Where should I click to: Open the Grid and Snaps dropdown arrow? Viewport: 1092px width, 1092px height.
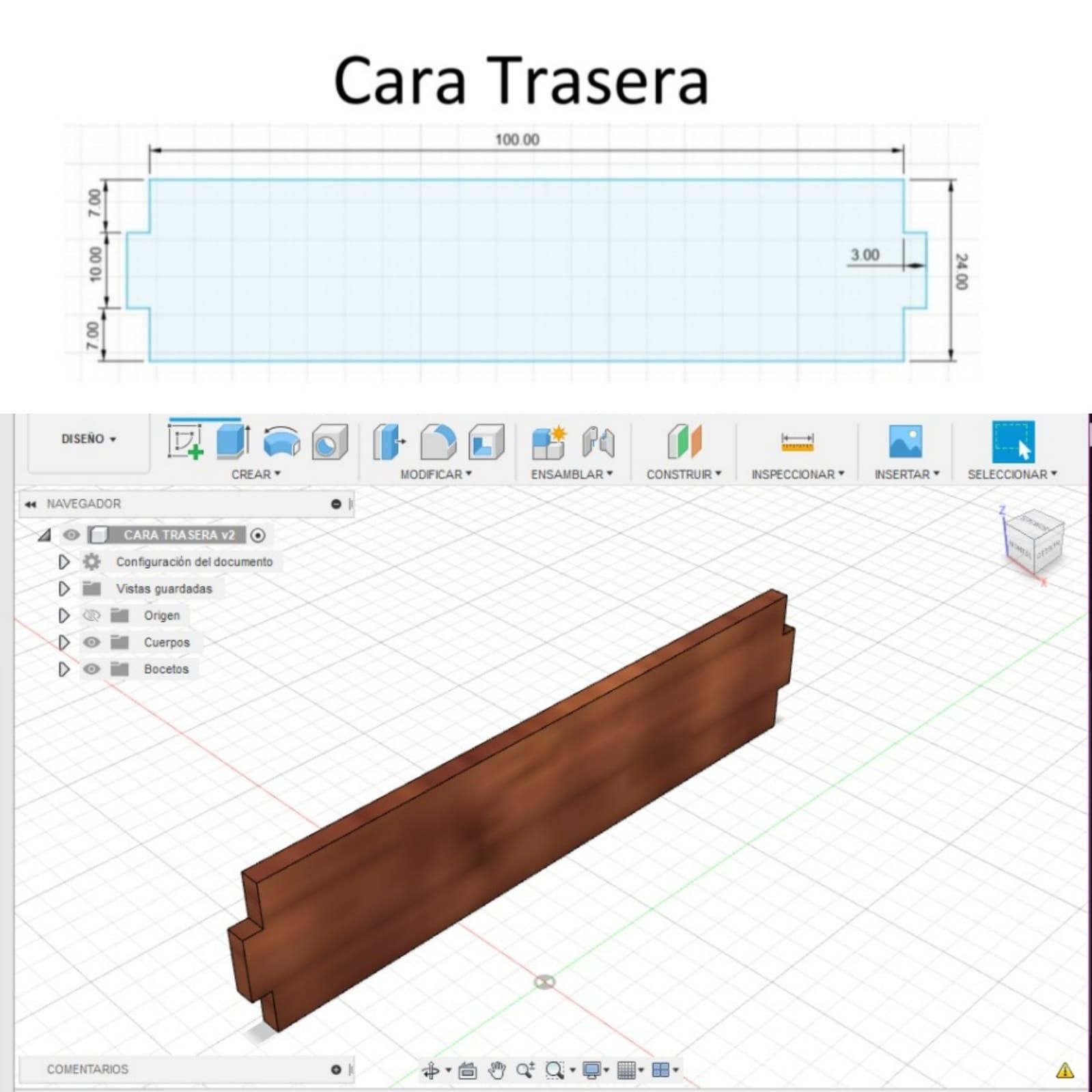click(641, 1070)
